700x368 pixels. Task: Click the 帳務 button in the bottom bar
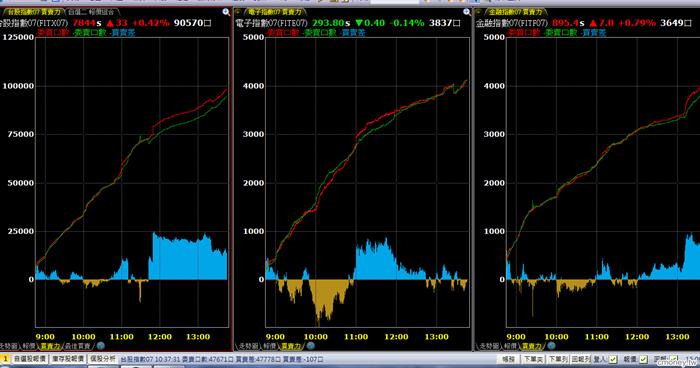coord(508,359)
